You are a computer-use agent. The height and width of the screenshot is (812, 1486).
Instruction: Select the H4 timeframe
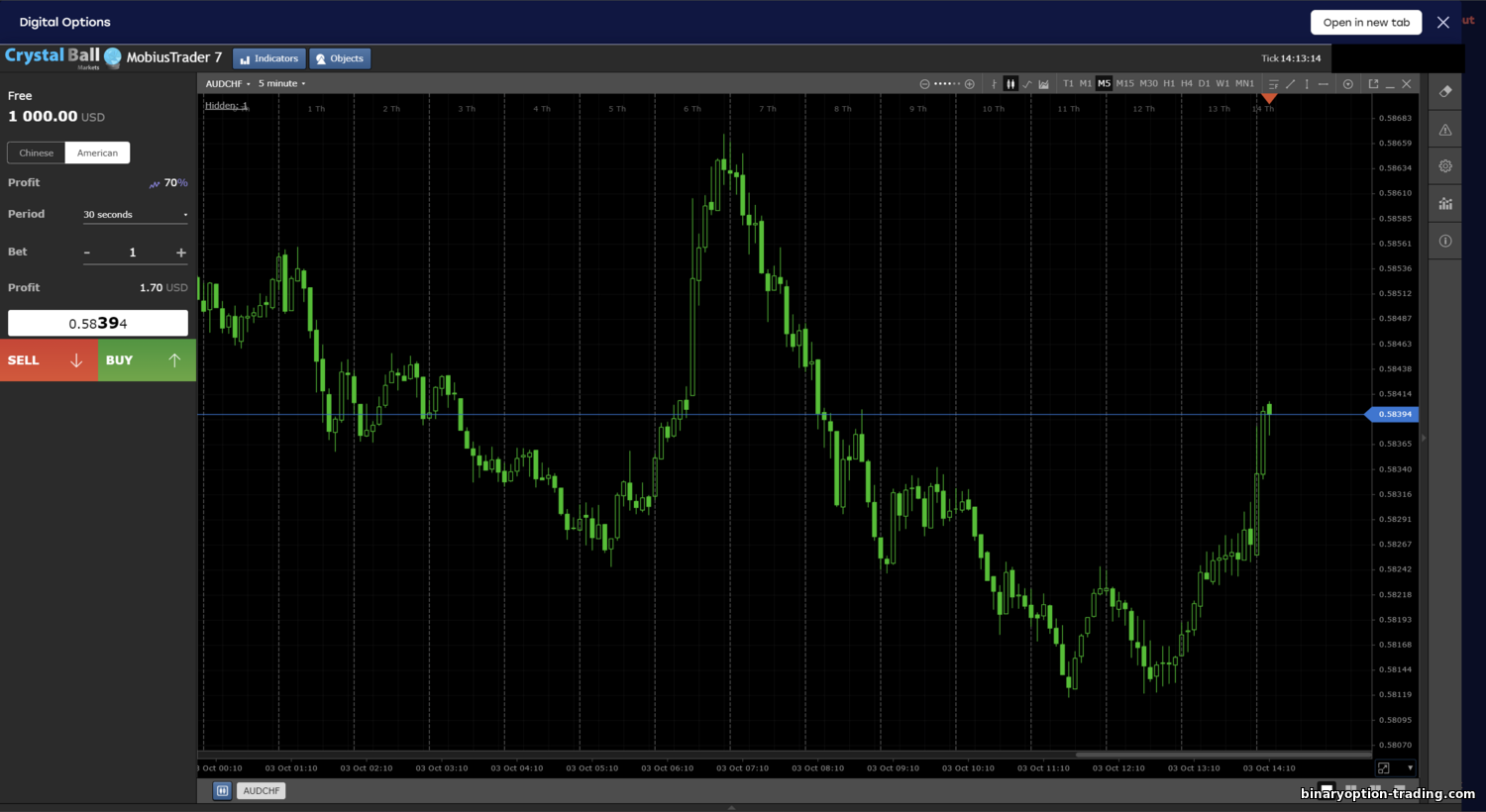click(x=1187, y=84)
